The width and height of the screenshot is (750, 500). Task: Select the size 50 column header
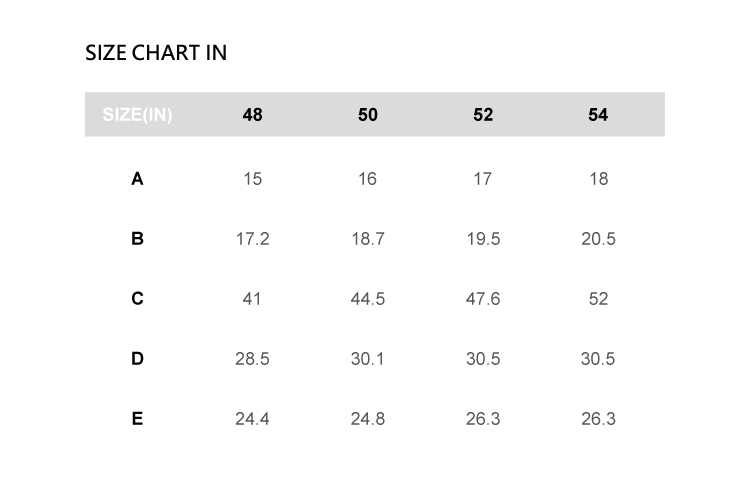pyautogui.click(x=368, y=115)
